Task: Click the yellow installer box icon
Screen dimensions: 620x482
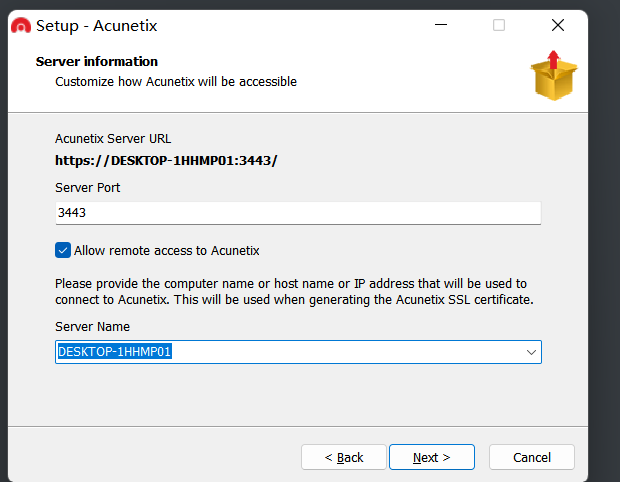Action: [x=554, y=76]
